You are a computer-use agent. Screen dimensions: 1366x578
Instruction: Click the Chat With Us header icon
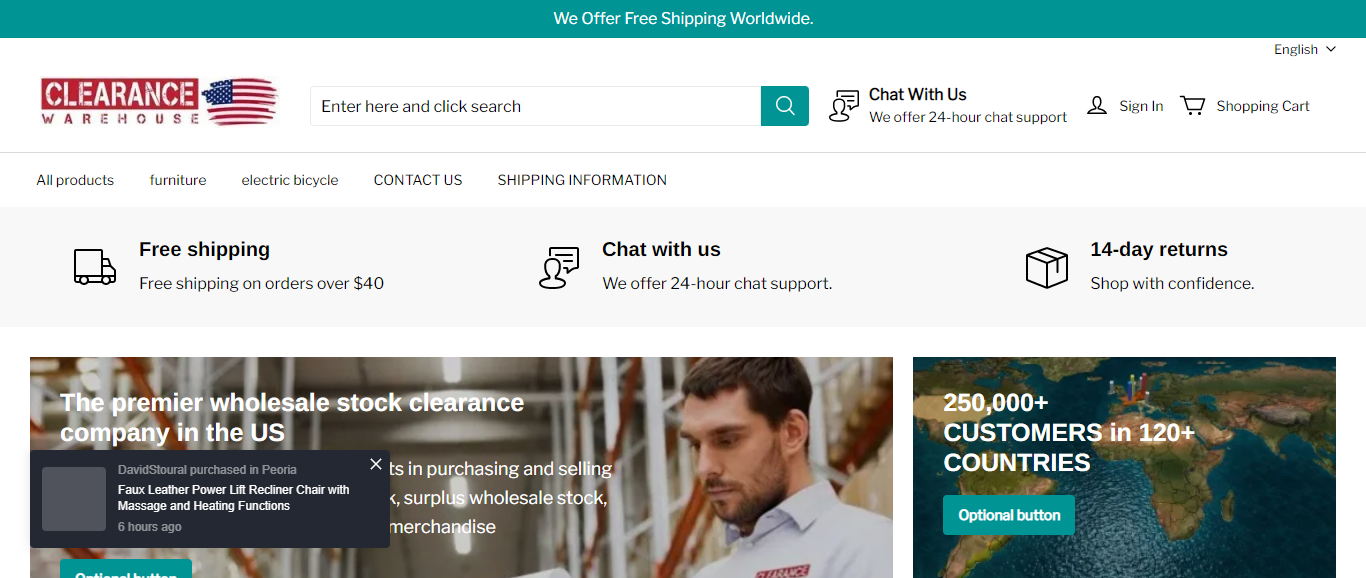pyautogui.click(x=844, y=106)
